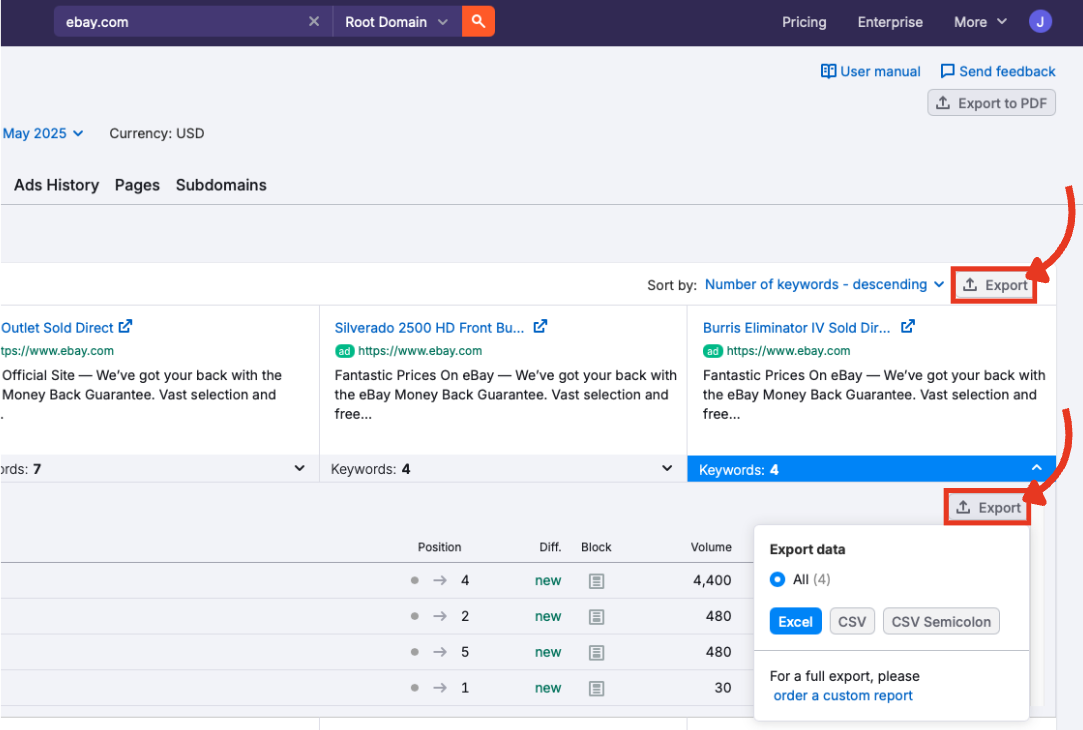Expand the More menu in header

(979, 22)
